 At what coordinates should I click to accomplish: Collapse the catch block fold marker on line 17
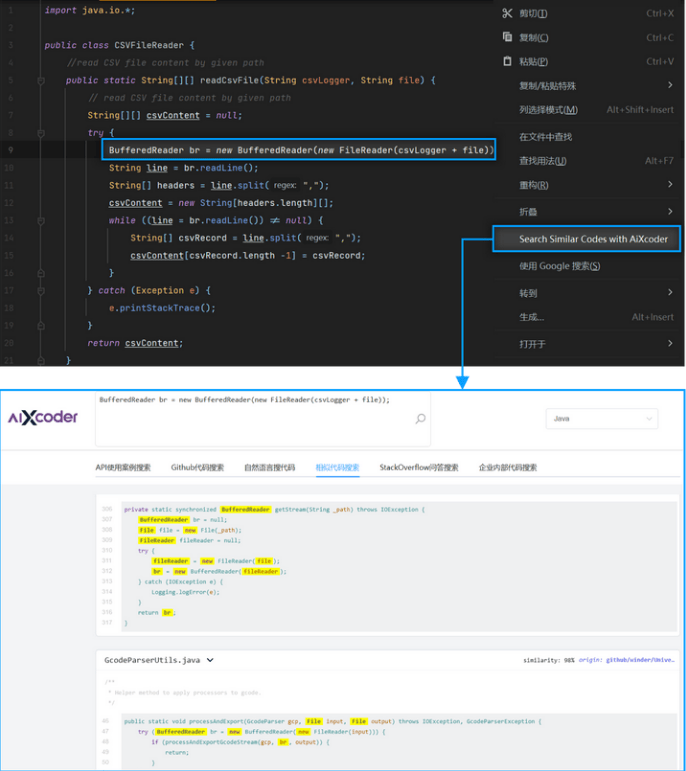point(41,291)
